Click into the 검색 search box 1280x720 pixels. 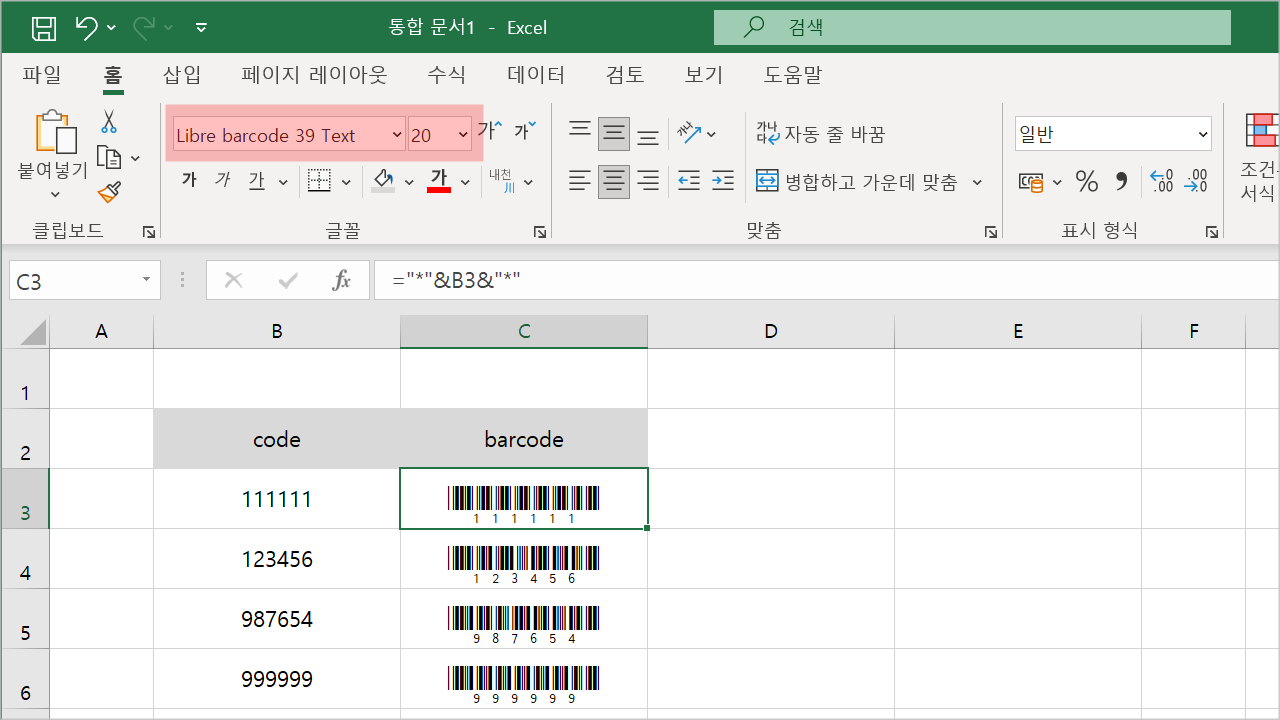[x=972, y=28]
